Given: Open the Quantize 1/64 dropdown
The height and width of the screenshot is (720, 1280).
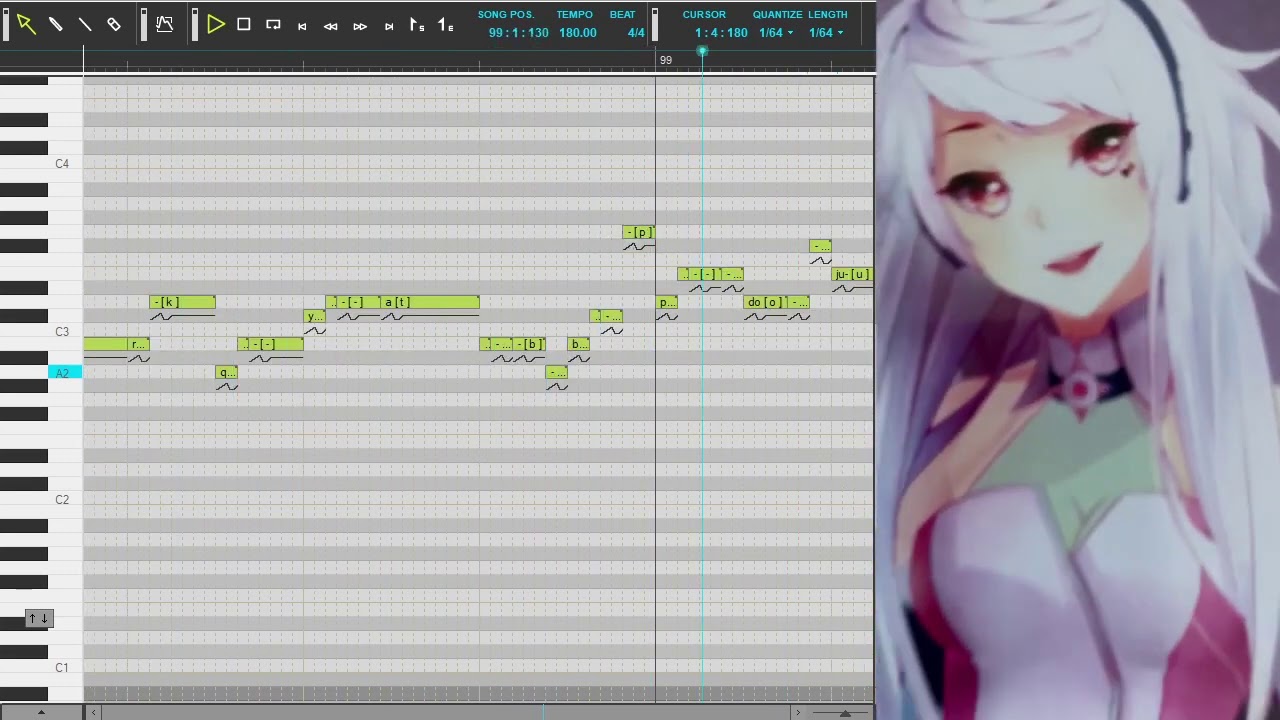Looking at the screenshot, I should tap(776, 33).
